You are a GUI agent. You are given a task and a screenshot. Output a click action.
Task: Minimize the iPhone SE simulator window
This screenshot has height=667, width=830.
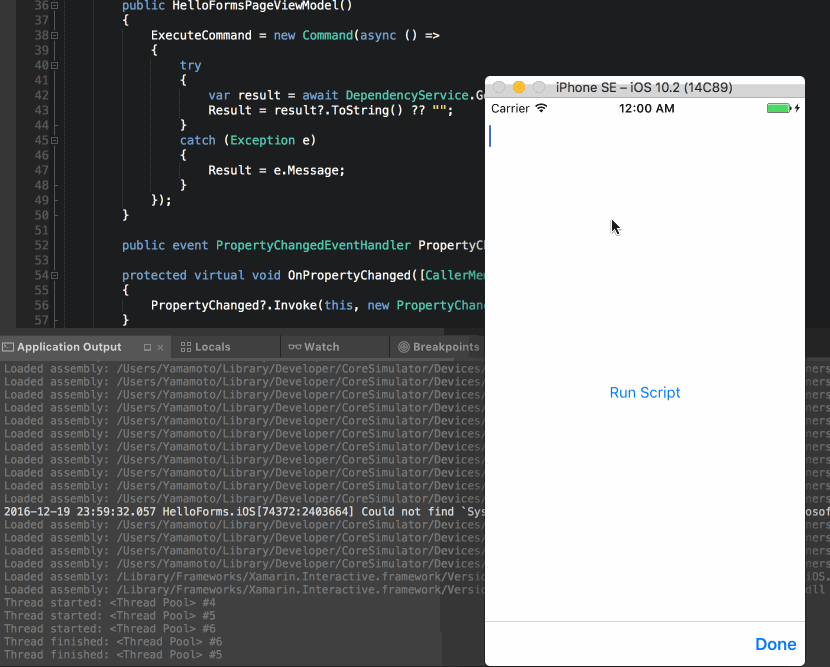click(519, 87)
